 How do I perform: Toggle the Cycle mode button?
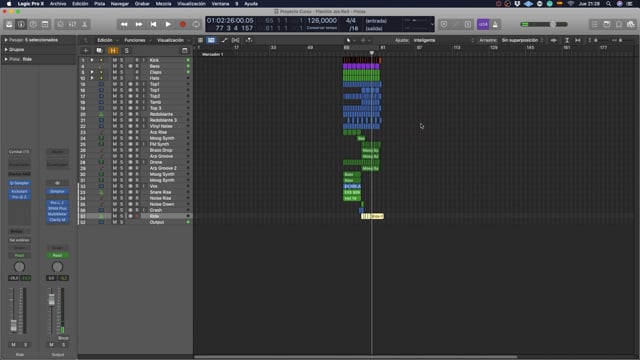pyautogui.click(x=196, y=24)
